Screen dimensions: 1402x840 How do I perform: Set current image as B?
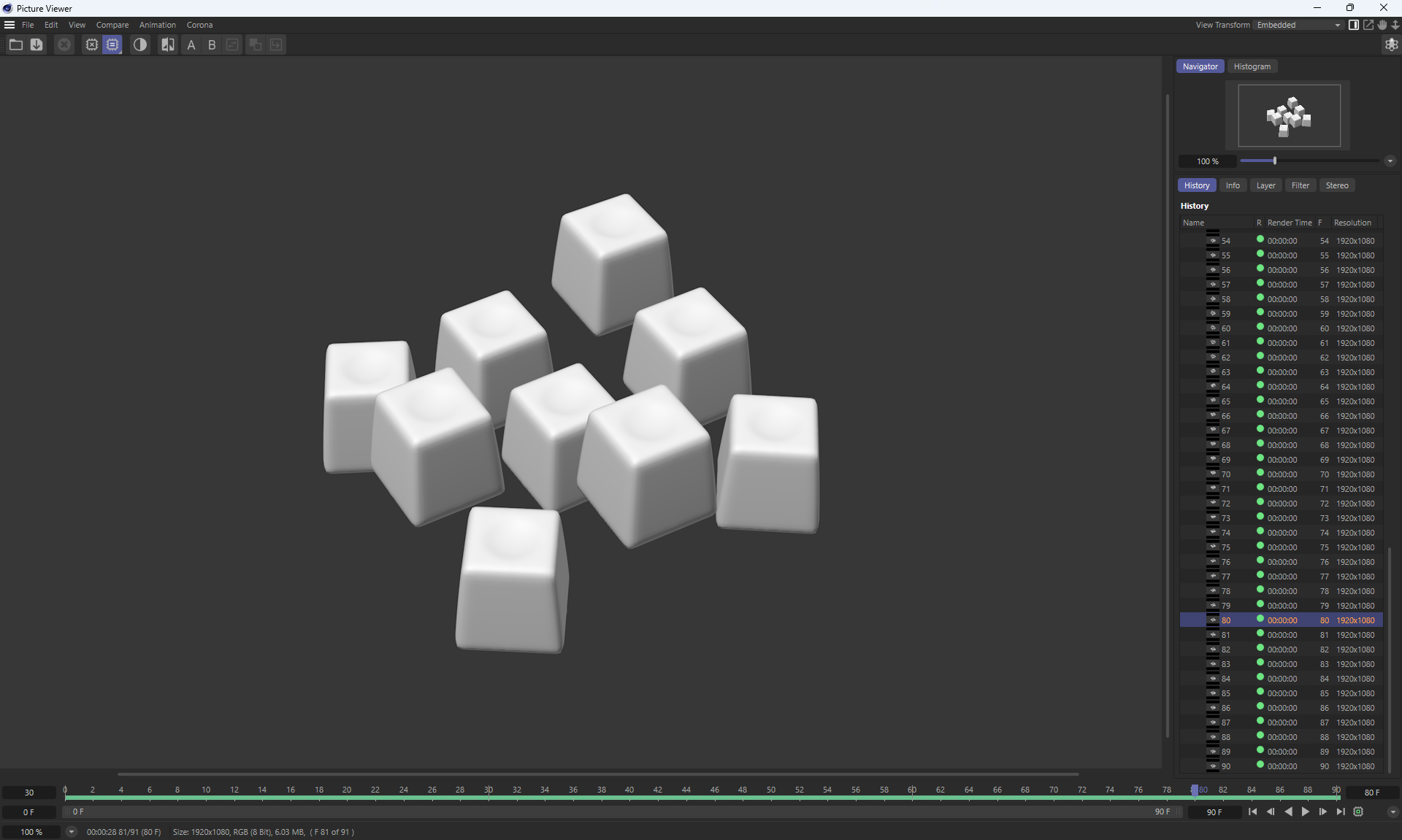[212, 45]
